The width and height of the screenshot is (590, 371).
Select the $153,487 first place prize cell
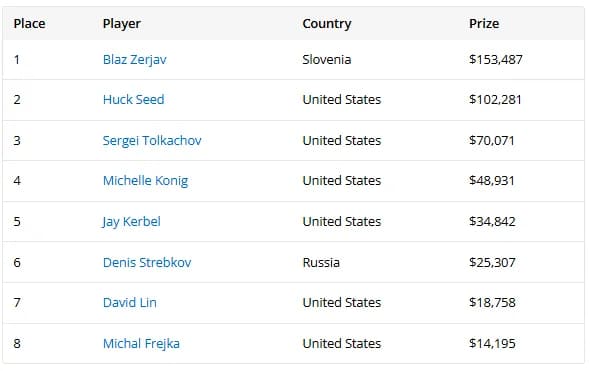(496, 59)
